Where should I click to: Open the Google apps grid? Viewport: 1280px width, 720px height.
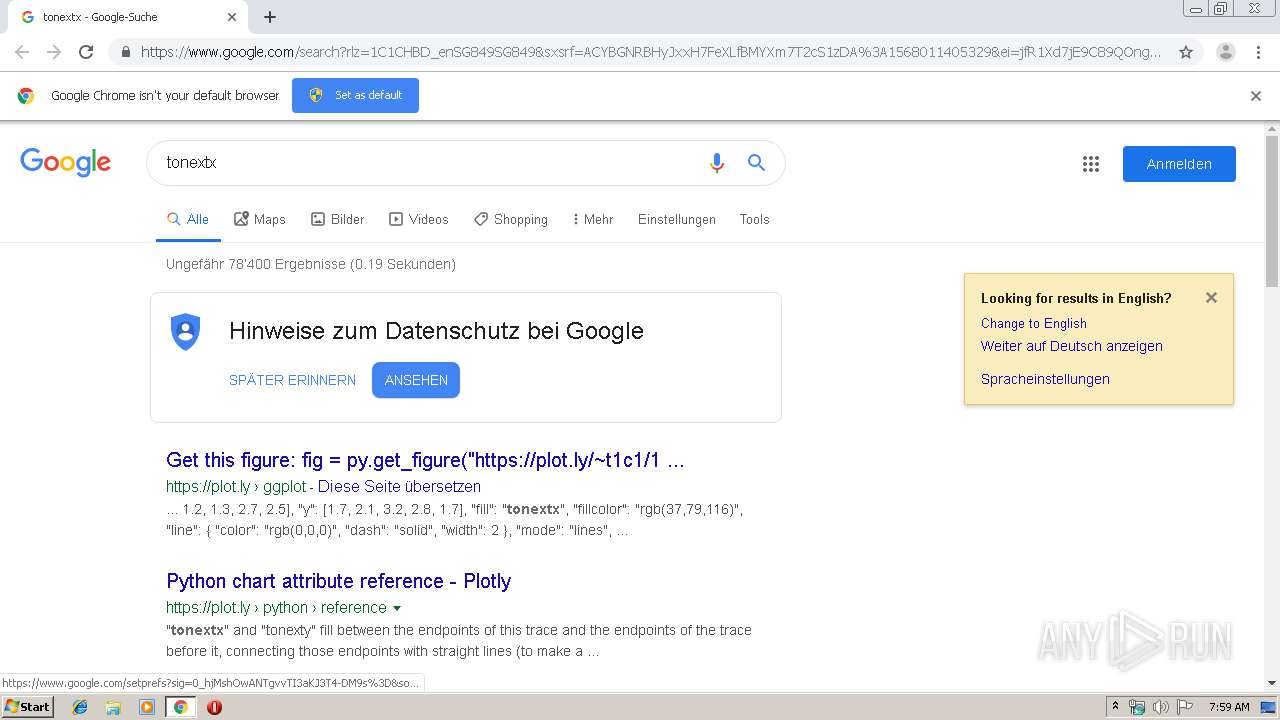1091,164
